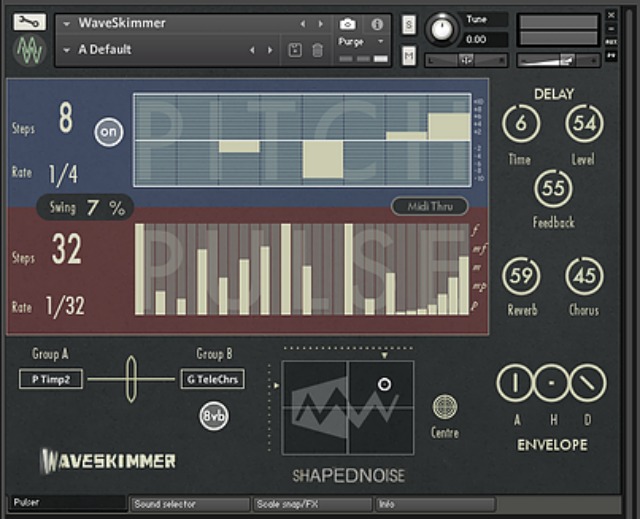
Task: Click the tallest rightmost pitch step block
Action: click(449, 127)
